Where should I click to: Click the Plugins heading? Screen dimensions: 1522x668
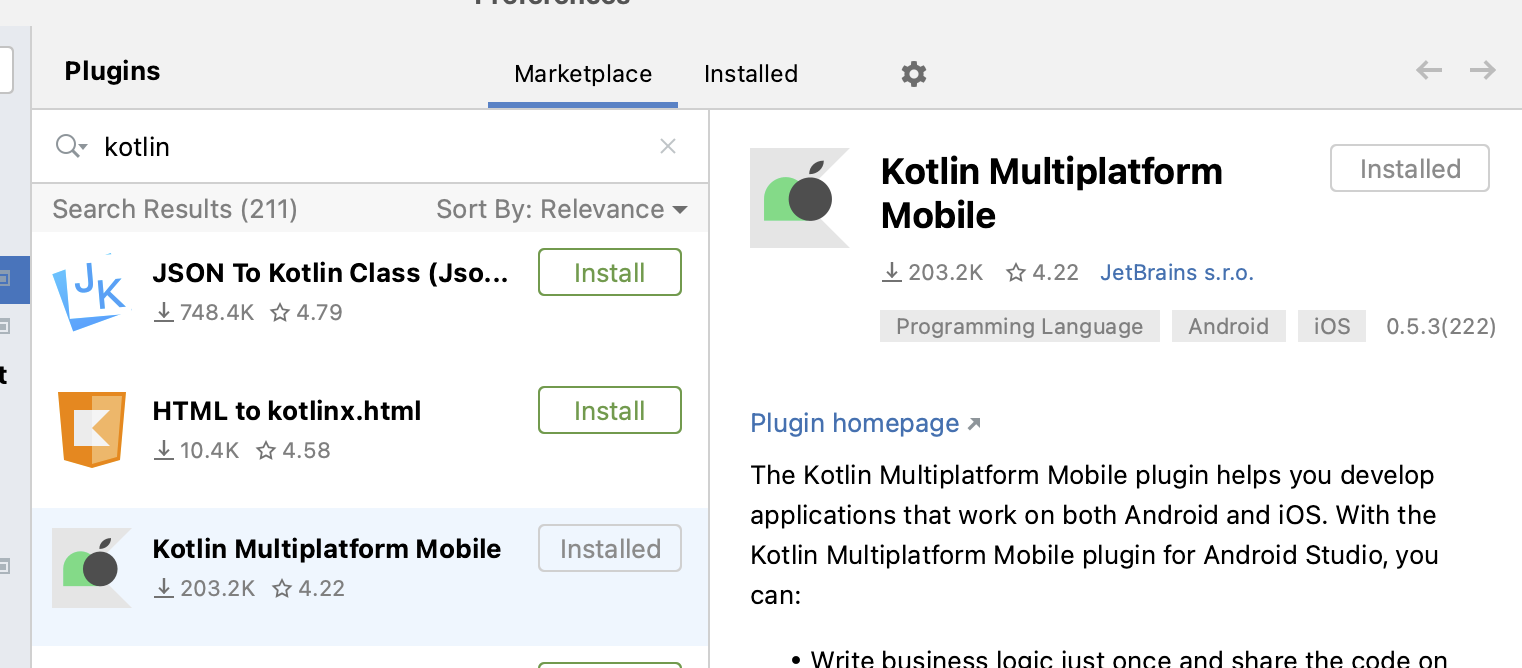click(x=112, y=71)
